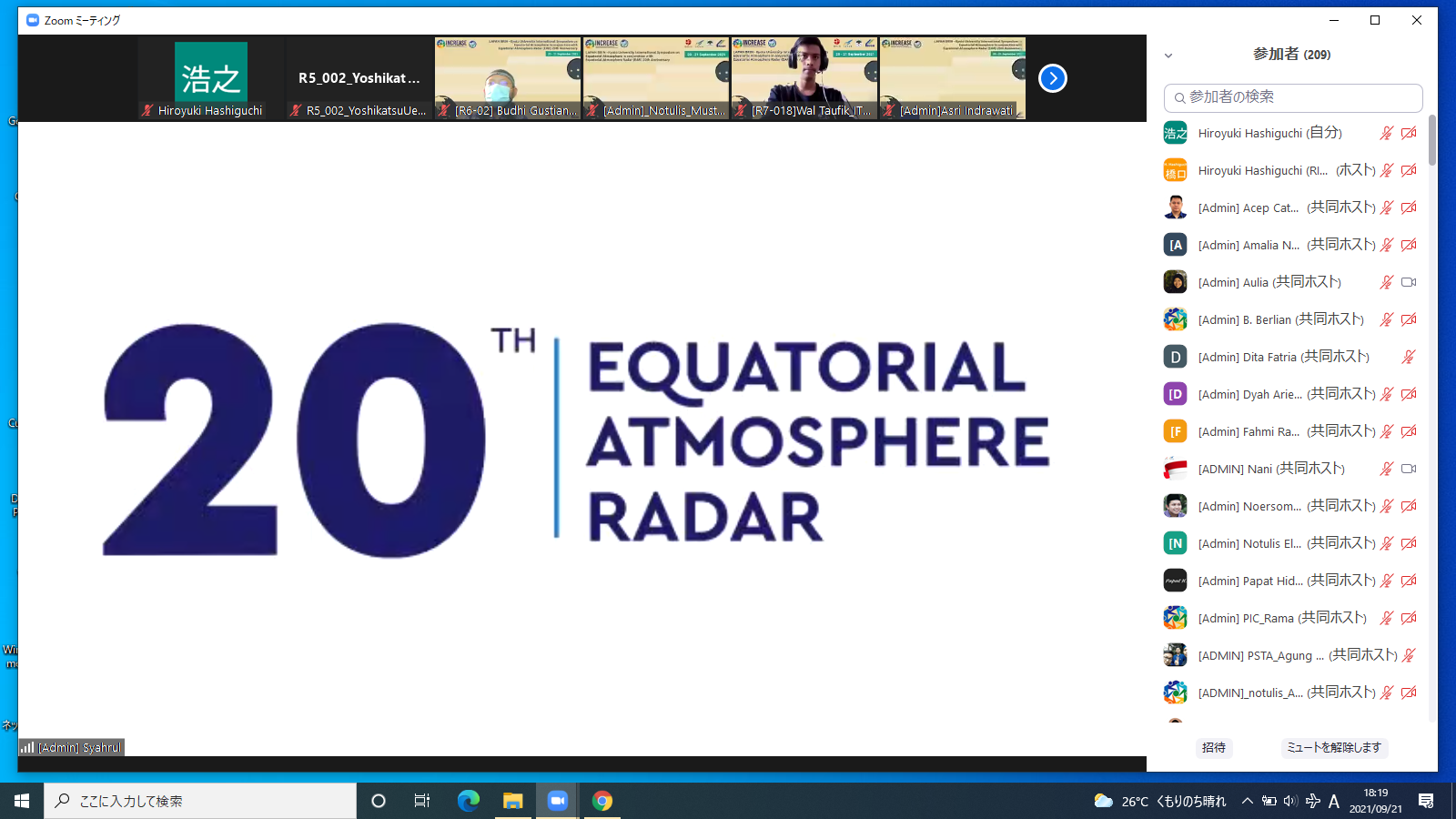
Task: Click the mic icon for [Admin] Fahmi Ra...
Action: [x=1386, y=431]
